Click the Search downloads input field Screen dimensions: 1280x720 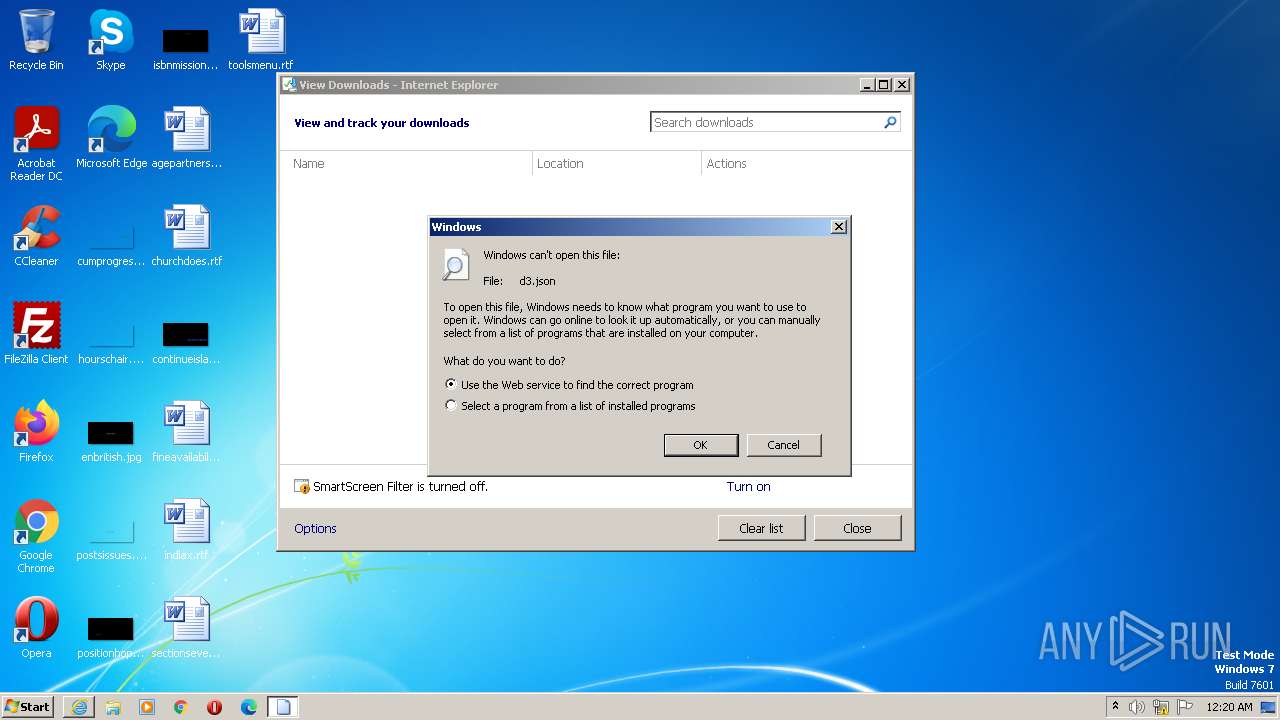(765, 122)
